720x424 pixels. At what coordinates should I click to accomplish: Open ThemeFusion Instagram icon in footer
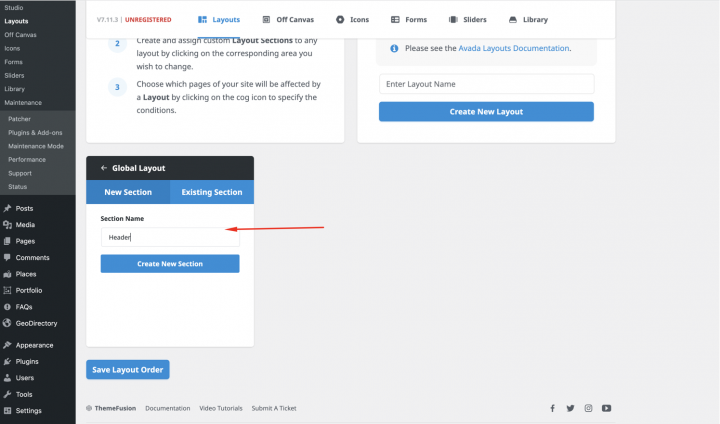pyautogui.click(x=588, y=408)
